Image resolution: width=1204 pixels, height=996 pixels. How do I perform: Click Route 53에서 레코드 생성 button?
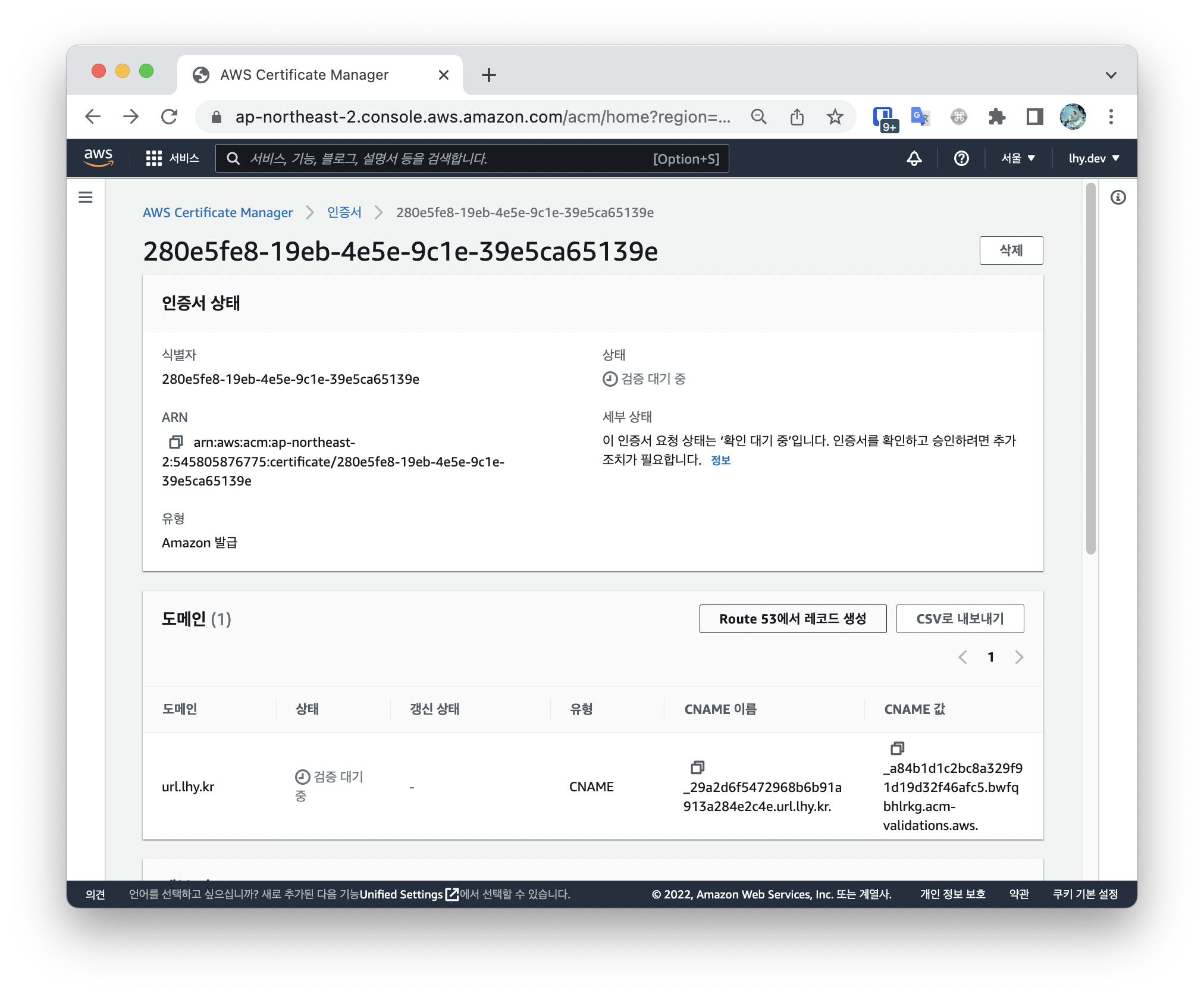click(x=792, y=619)
